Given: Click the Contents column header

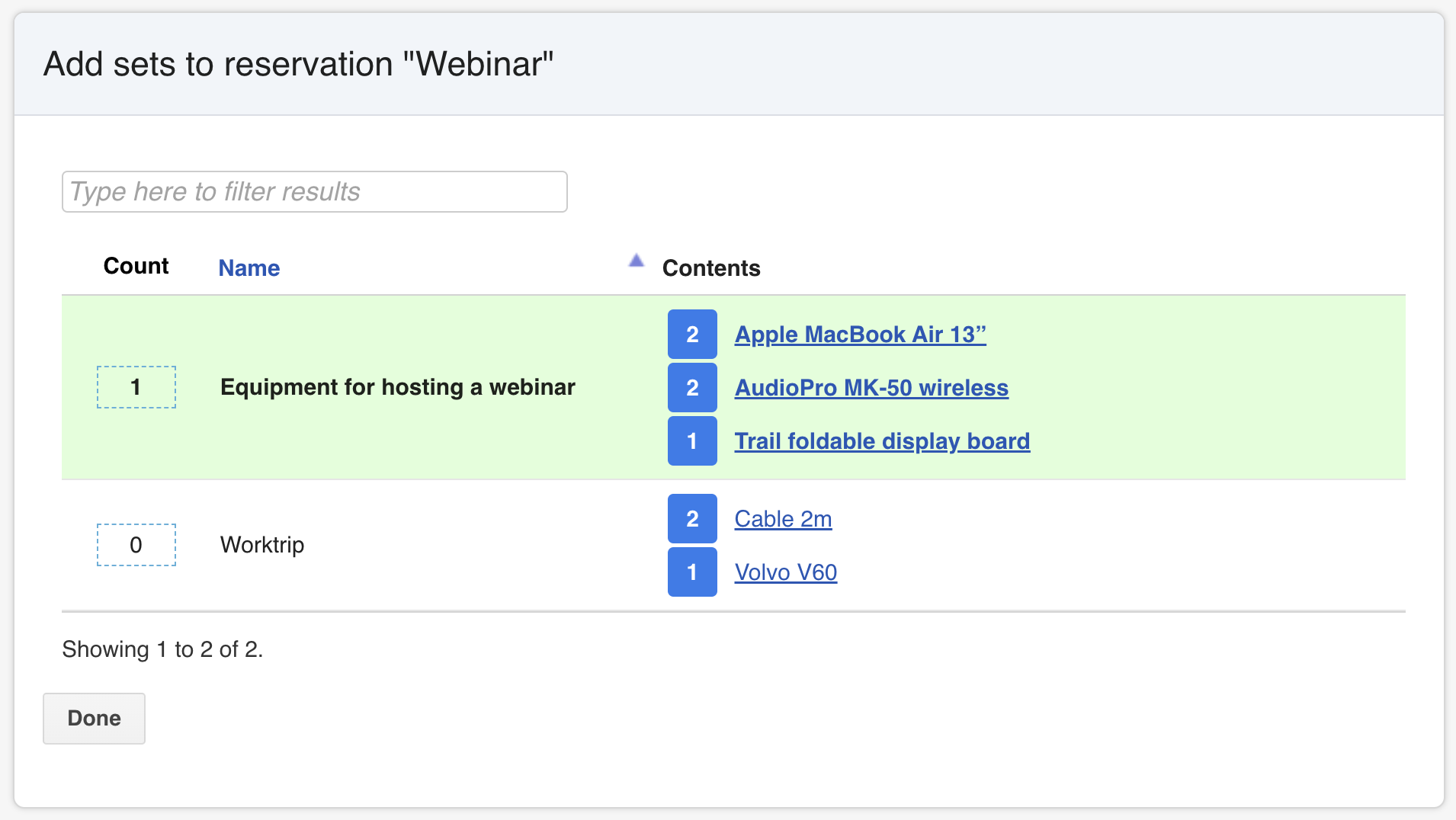Looking at the screenshot, I should pos(711,268).
